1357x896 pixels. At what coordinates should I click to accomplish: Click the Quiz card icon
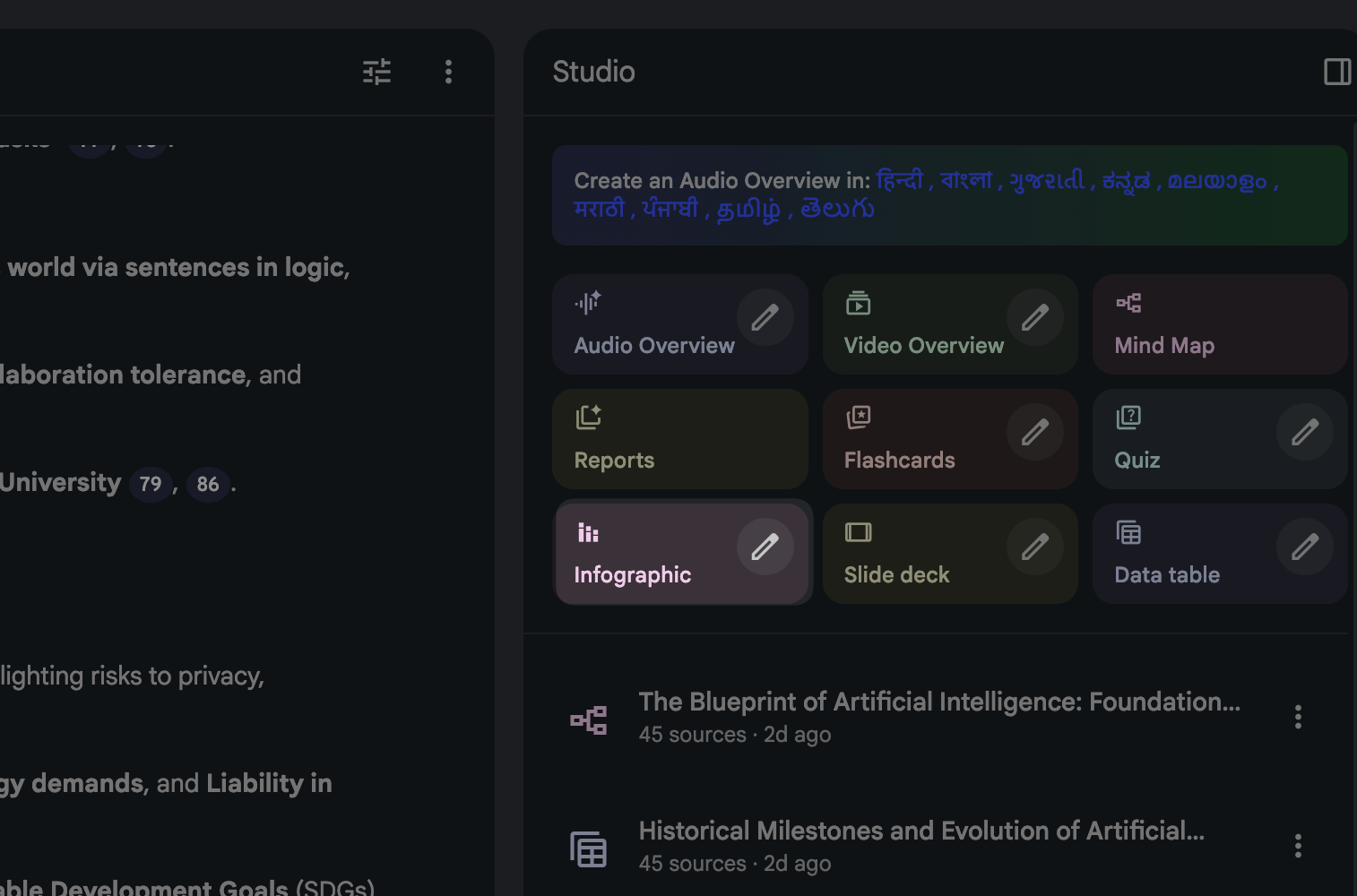point(1128,417)
